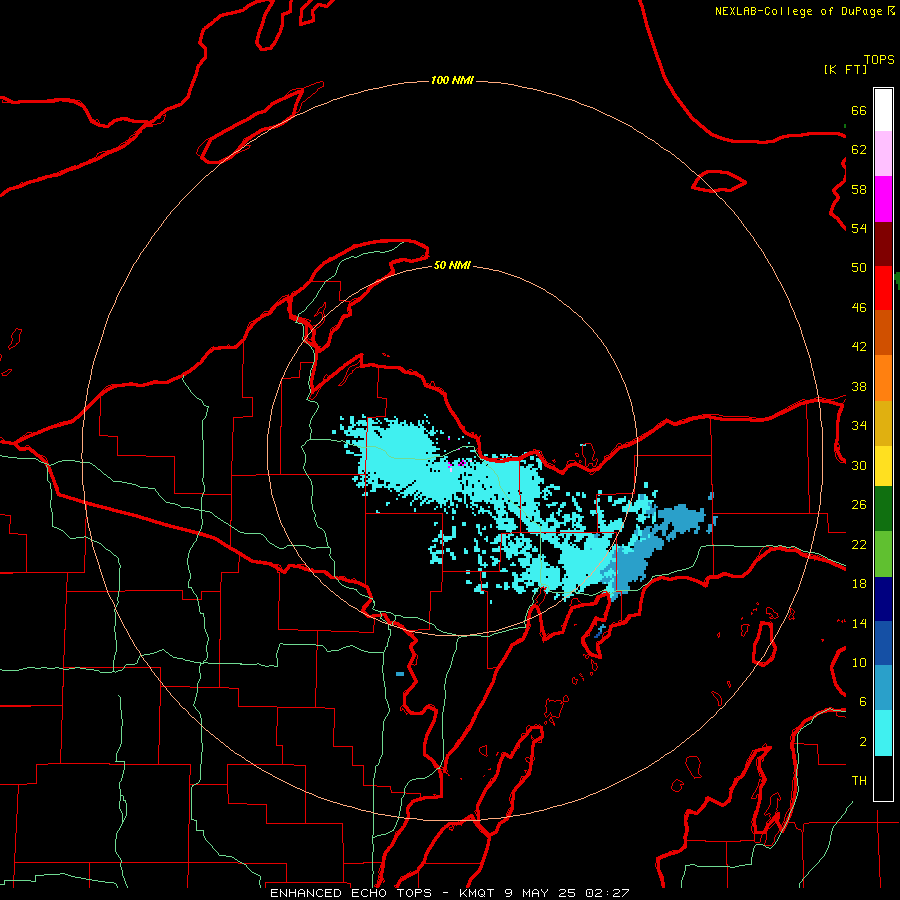Click the black TH legend swatch
This screenshot has width=900, height=900.
coord(883,778)
